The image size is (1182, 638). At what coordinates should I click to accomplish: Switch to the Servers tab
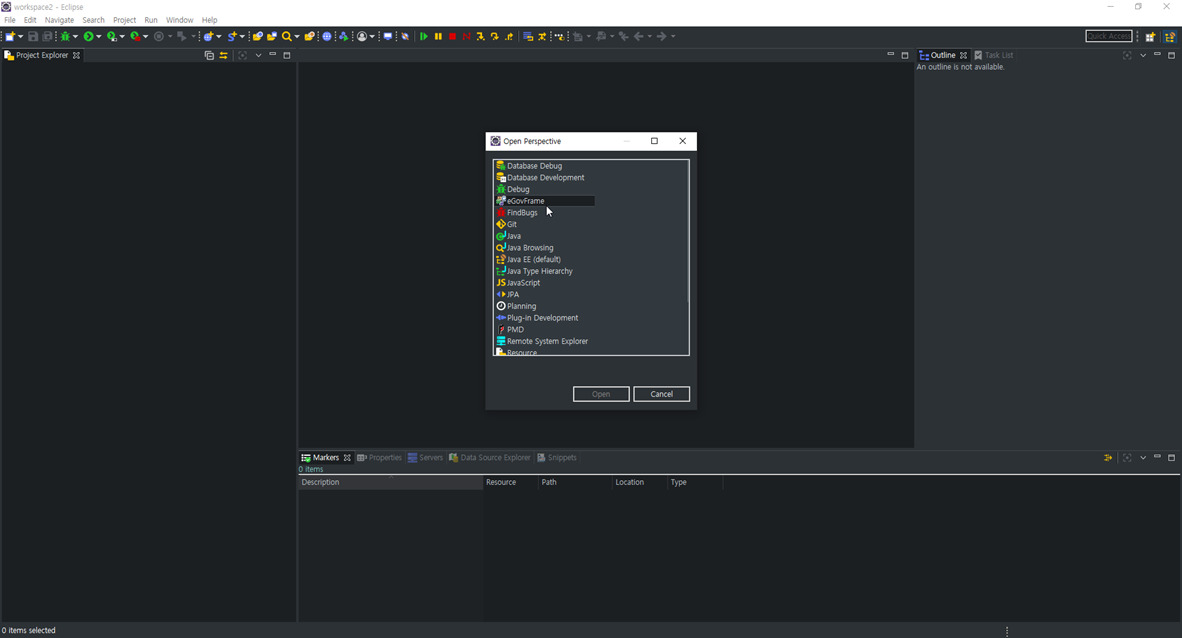tap(426, 458)
